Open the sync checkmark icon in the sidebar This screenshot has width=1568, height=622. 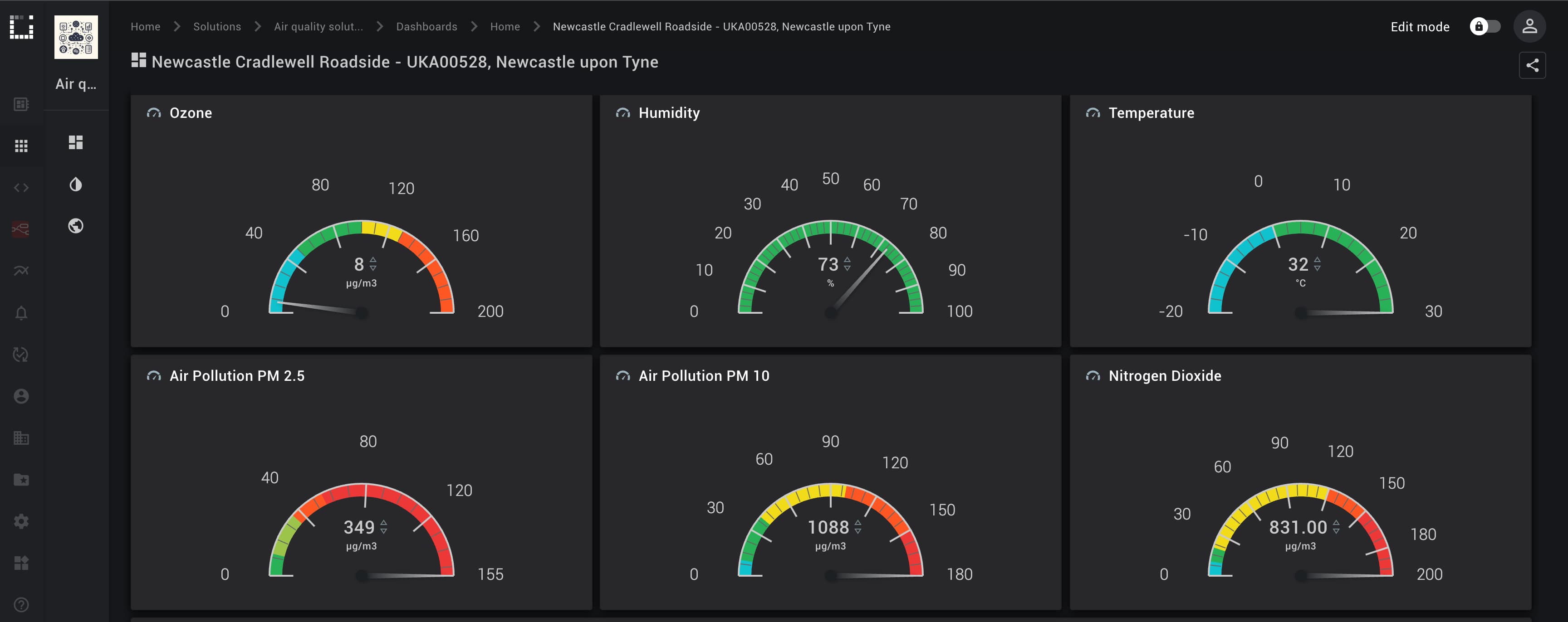point(21,355)
